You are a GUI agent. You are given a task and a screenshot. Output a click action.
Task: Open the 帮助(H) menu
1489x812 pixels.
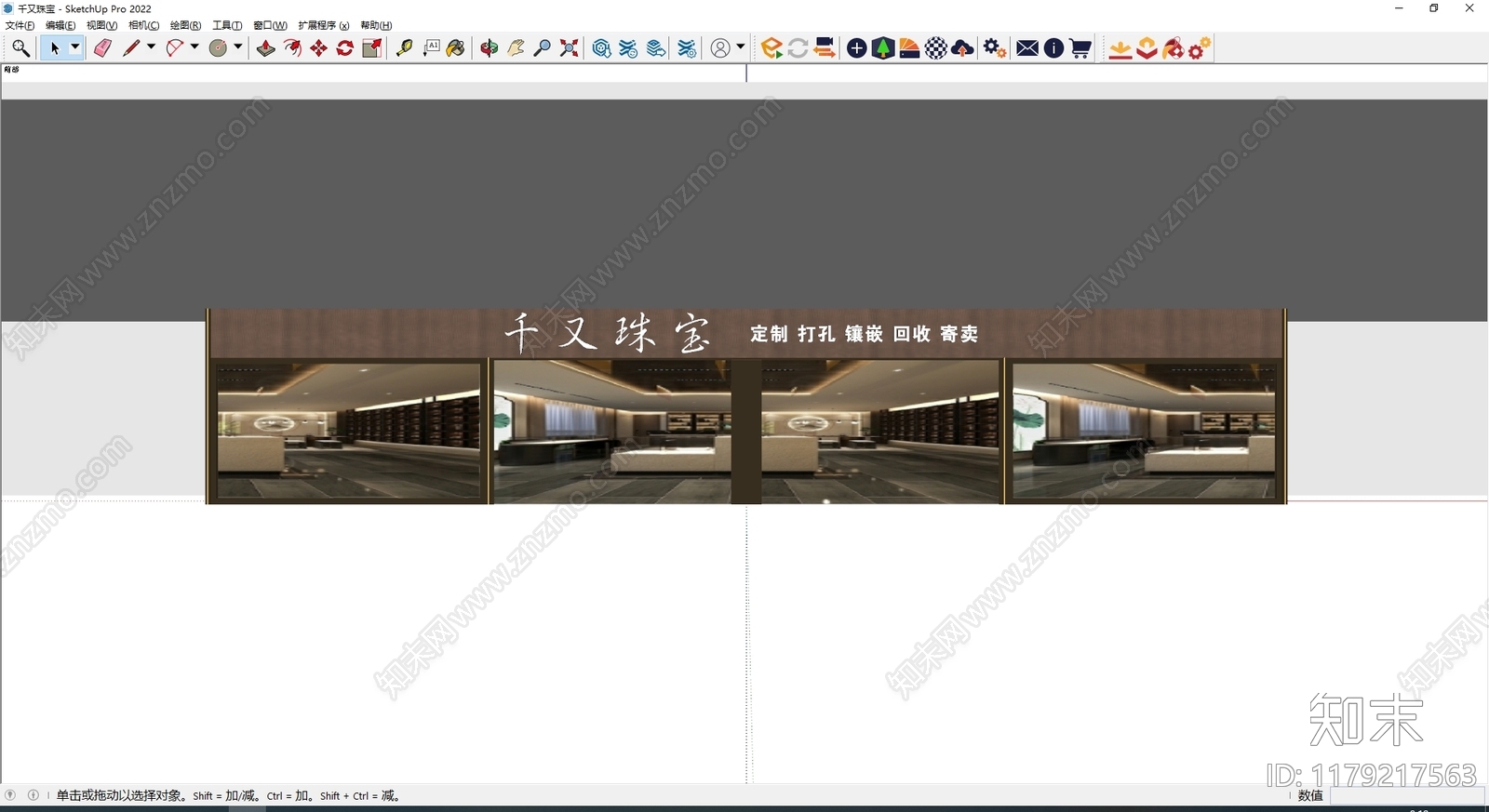376,26
